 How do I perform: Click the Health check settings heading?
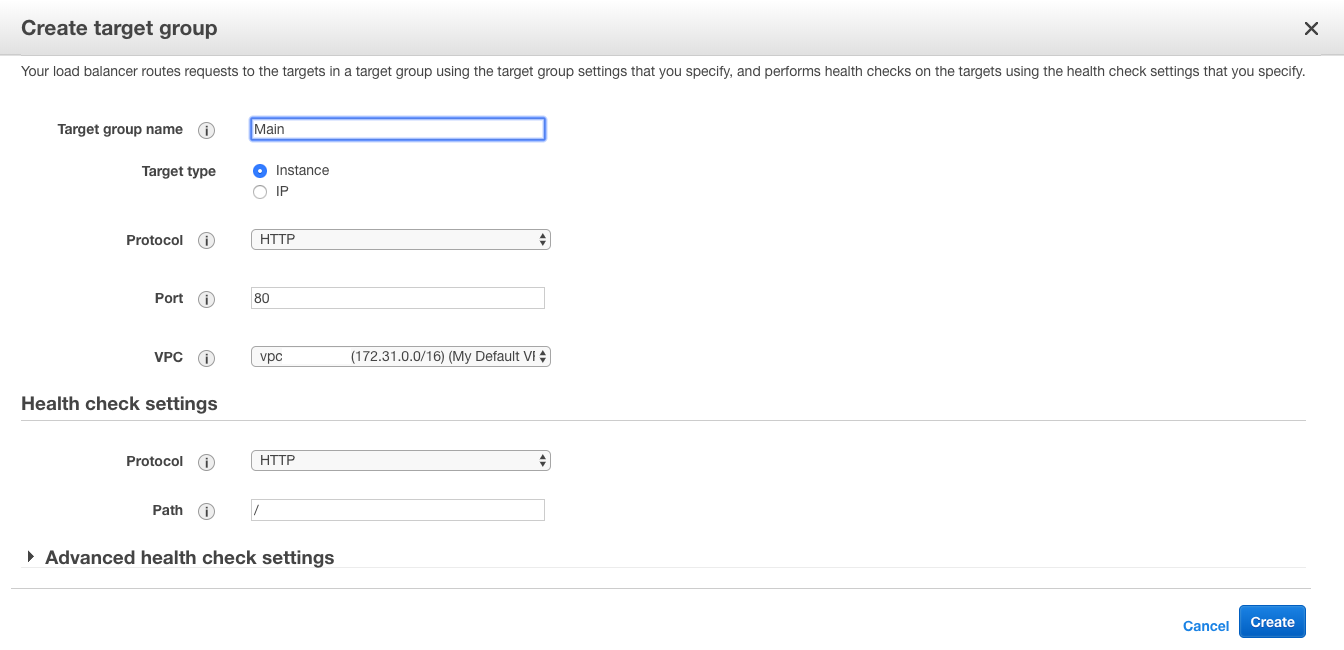click(x=119, y=404)
